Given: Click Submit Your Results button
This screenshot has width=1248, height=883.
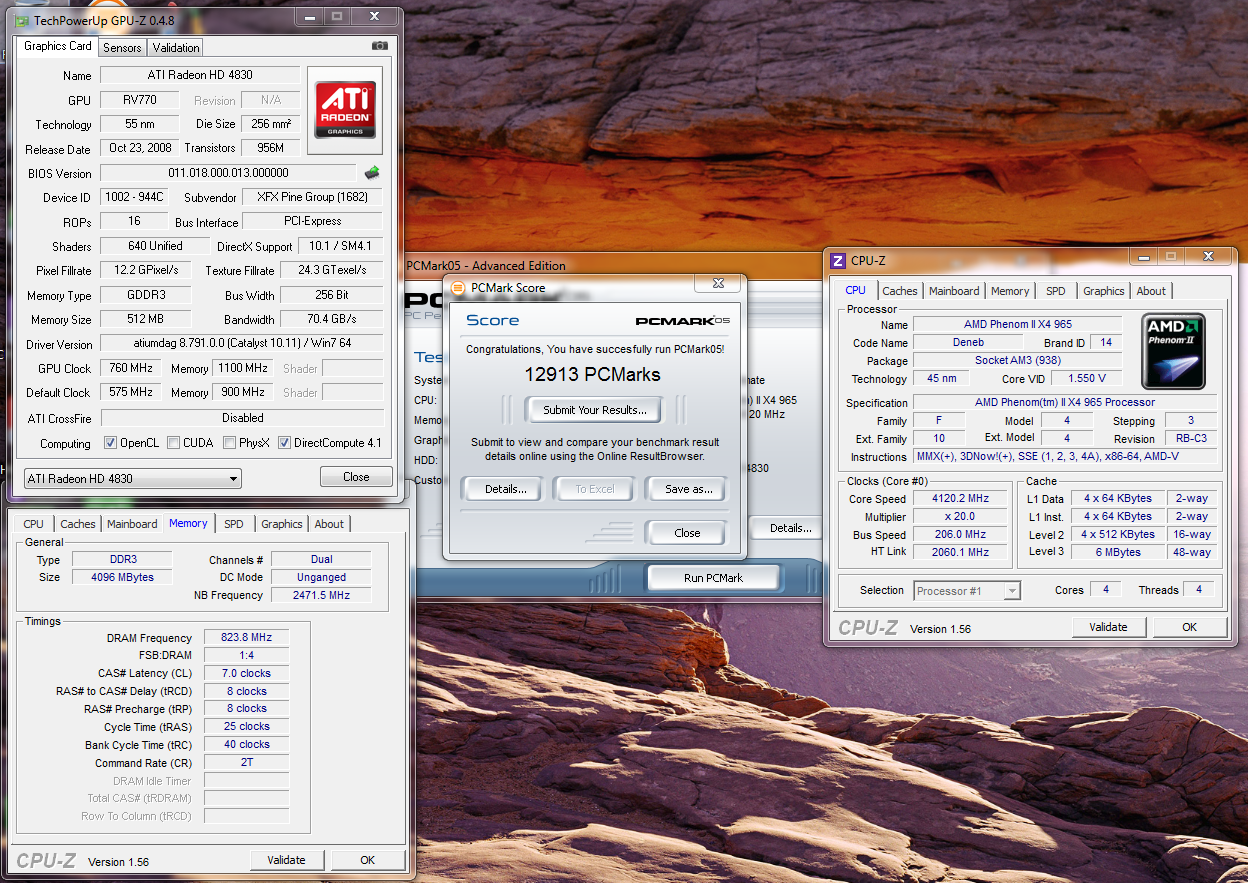Looking at the screenshot, I should tap(594, 410).
